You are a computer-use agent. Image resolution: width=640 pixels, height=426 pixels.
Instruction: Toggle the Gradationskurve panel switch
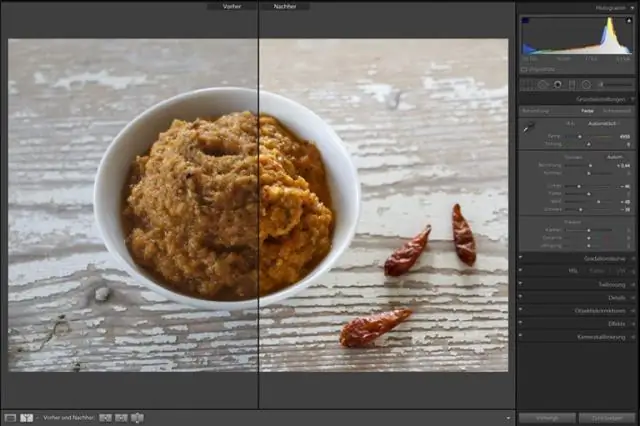point(520,257)
